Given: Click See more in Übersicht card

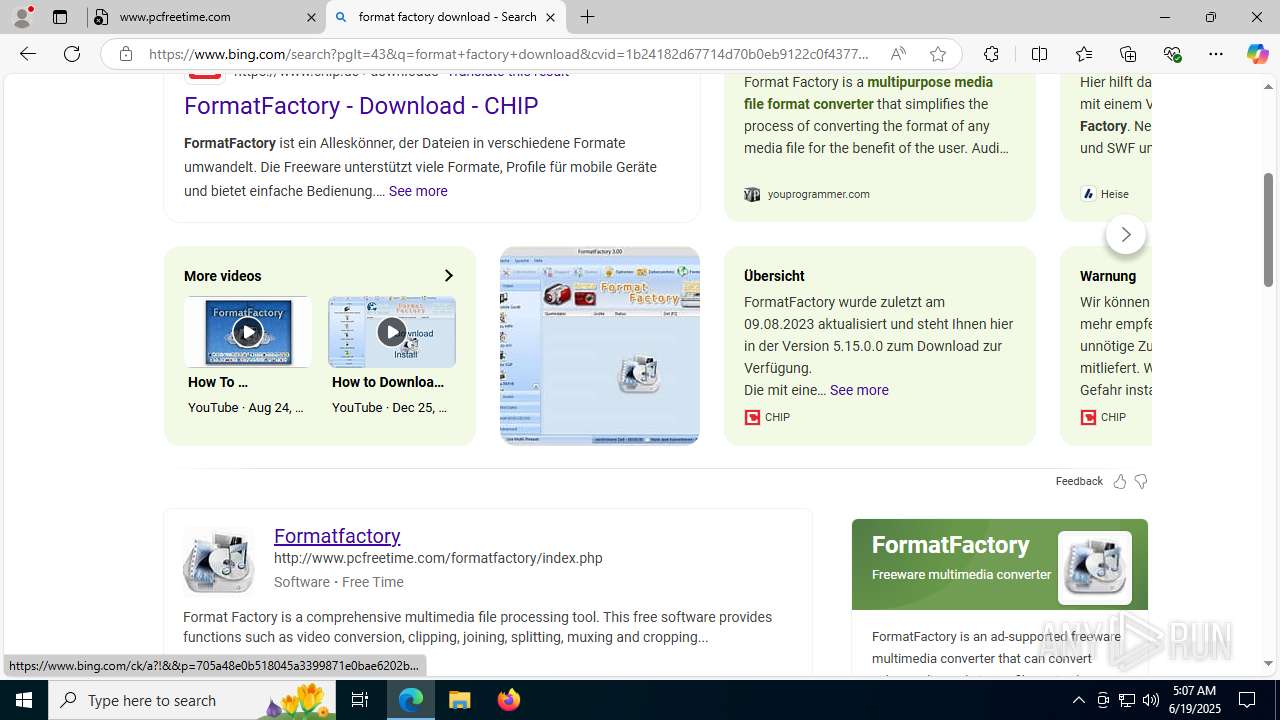Looking at the screenshot, I should tap(859, 390).
